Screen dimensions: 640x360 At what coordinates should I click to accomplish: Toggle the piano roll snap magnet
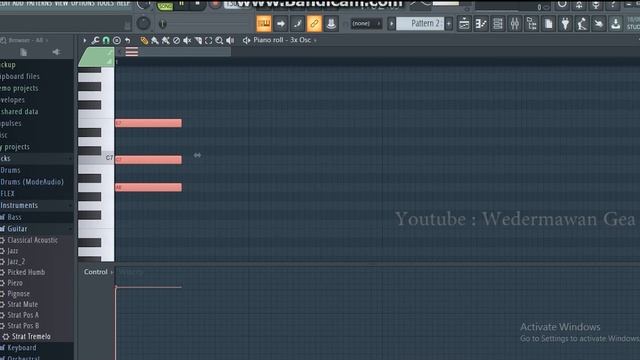106,40
